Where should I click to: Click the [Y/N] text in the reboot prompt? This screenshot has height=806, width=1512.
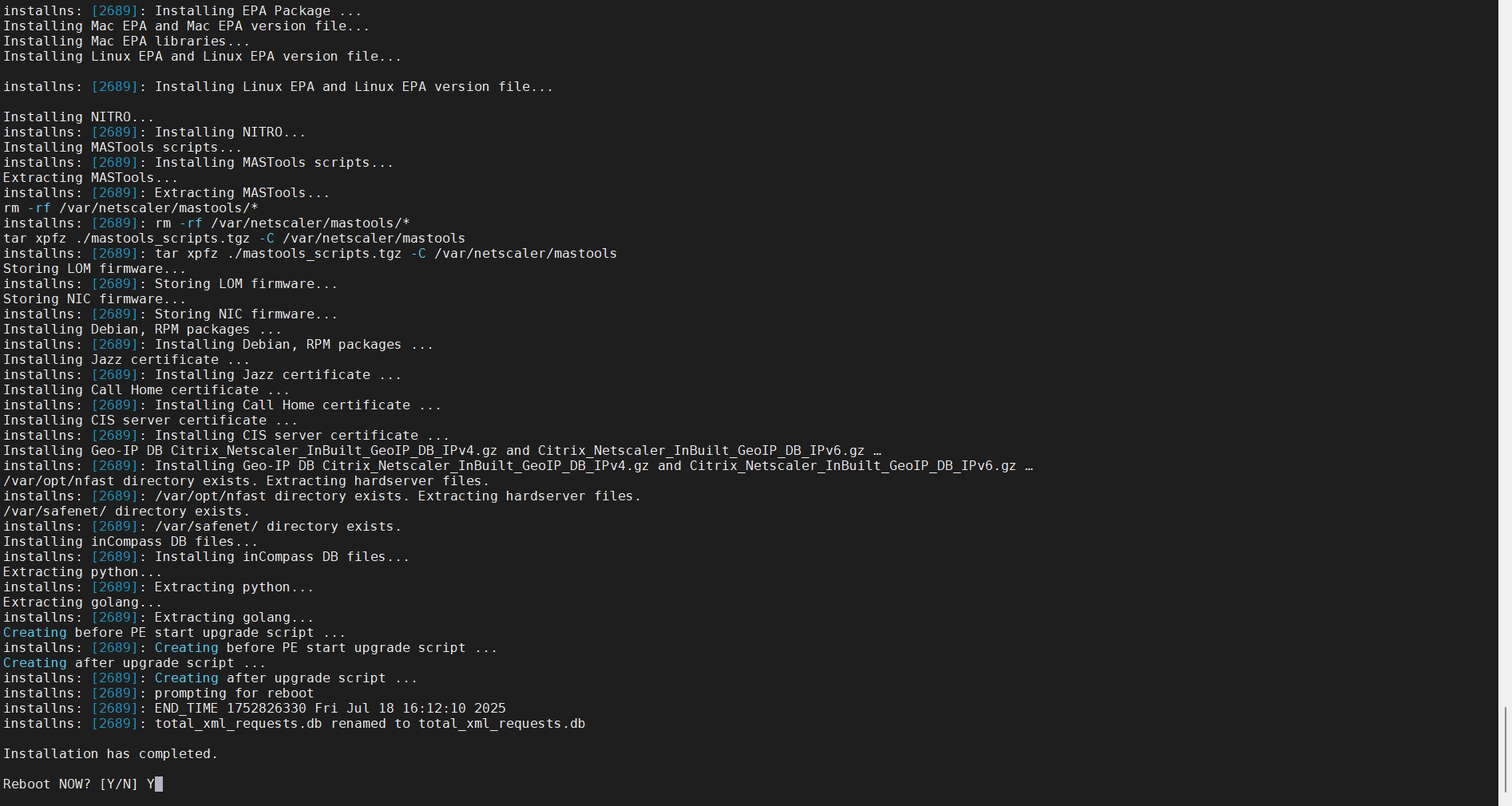click(118, 784)
